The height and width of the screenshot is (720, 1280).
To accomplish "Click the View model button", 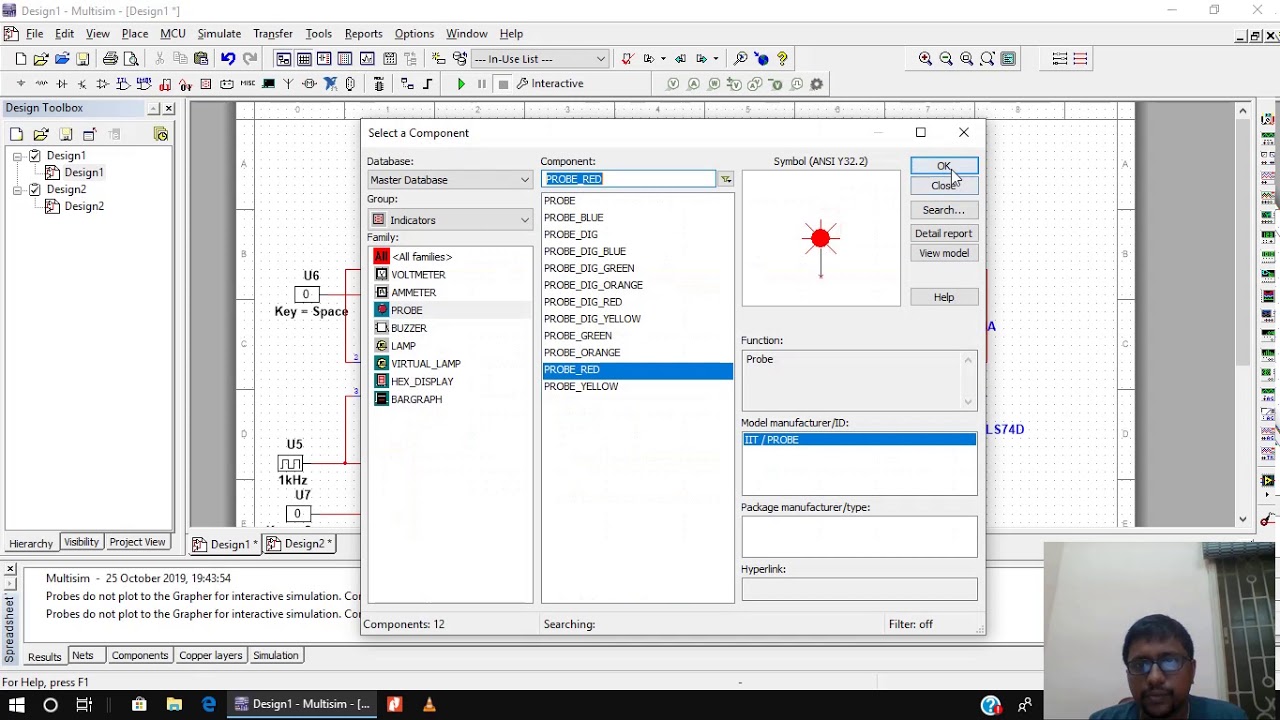I will pyautogui.click(x=944, y=253).
